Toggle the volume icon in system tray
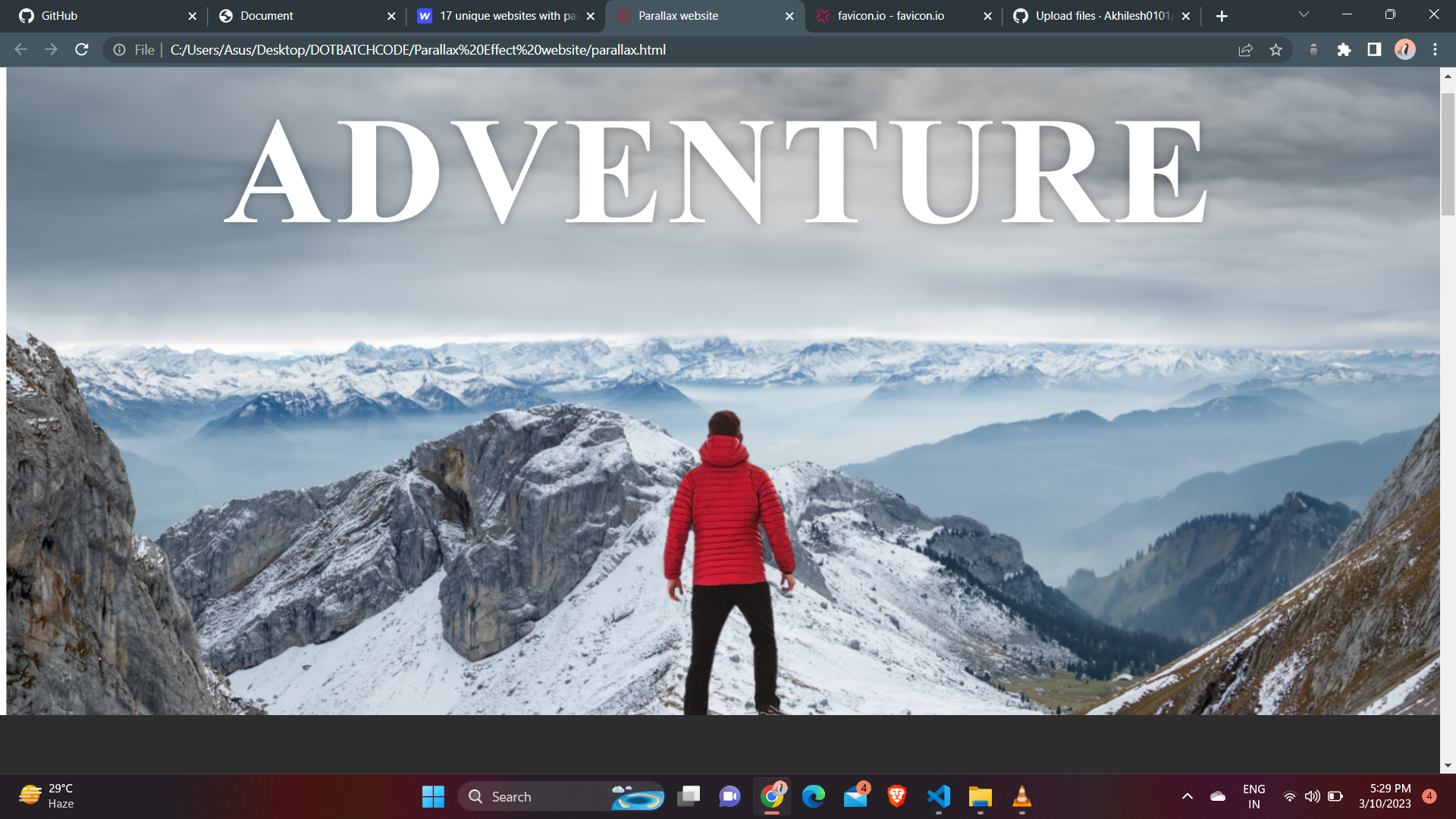 (1313, 796)
